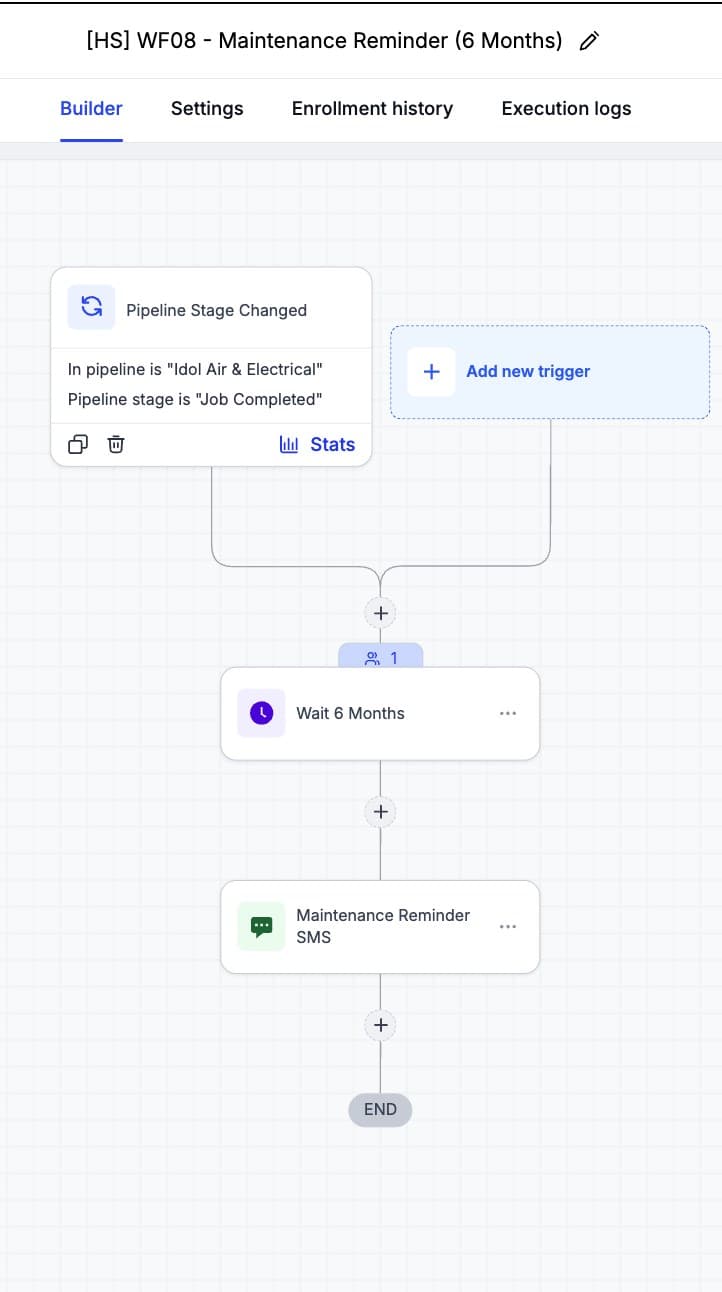Open the Enrollment history tab
This screenshot has height=1292, width=722.
click(372, 108)
